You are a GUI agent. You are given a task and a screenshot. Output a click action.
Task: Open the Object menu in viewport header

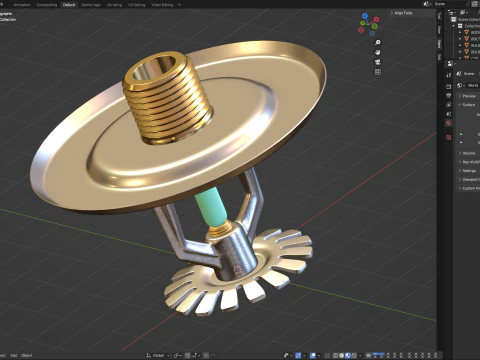click(x=27, y=355)
